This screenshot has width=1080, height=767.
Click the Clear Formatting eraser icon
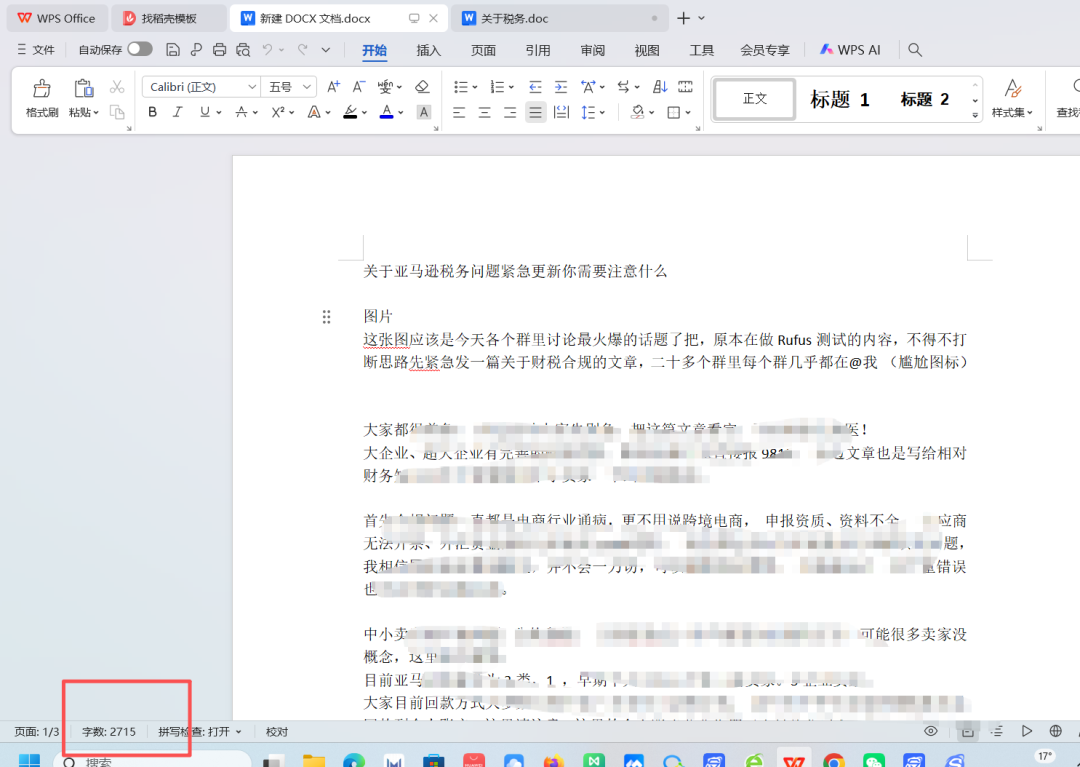(421, 86)
